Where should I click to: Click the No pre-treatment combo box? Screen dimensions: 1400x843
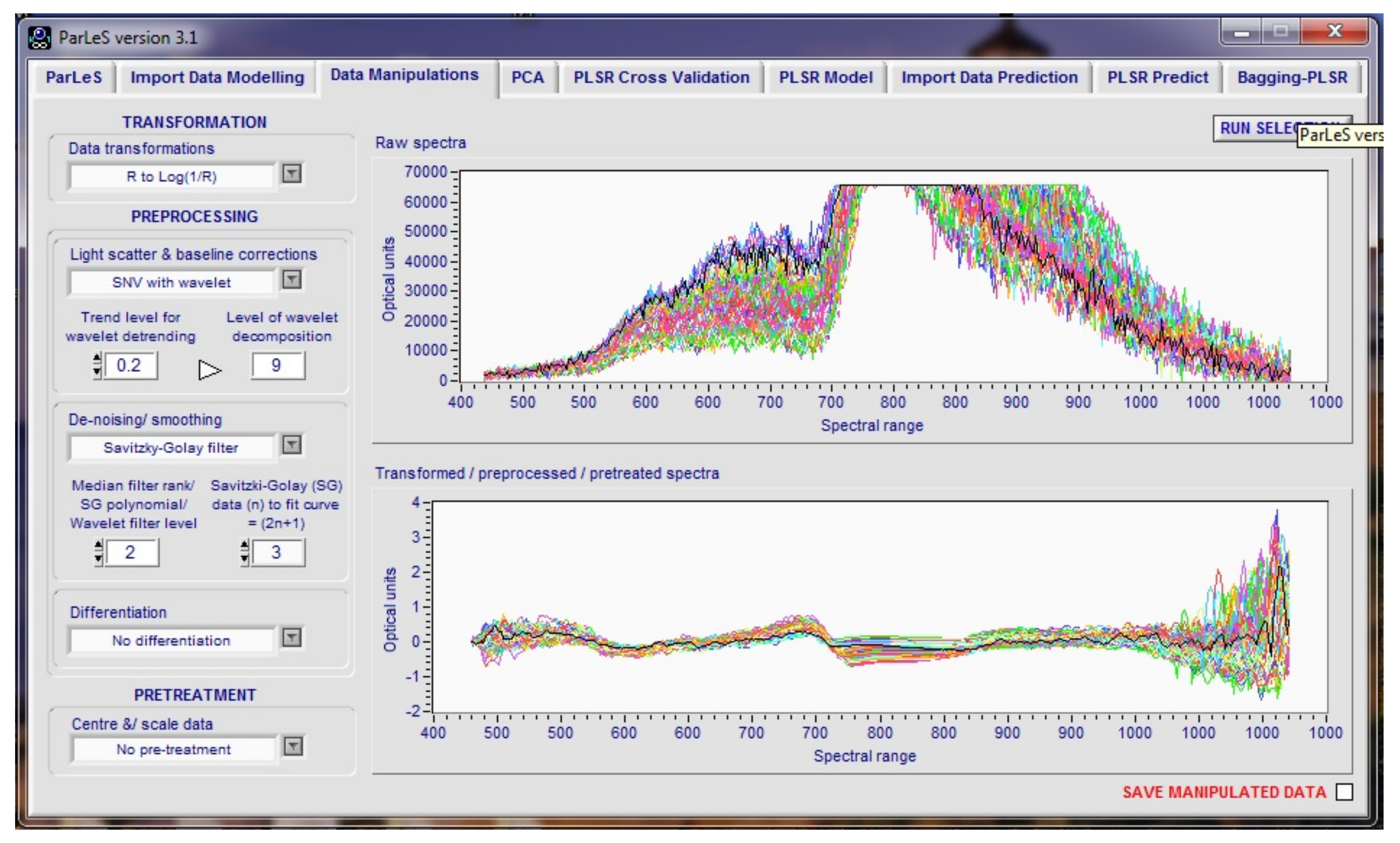174,749
